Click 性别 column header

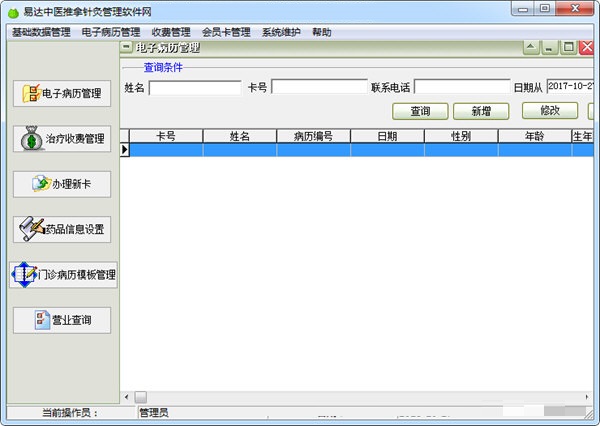pos(461,136)
